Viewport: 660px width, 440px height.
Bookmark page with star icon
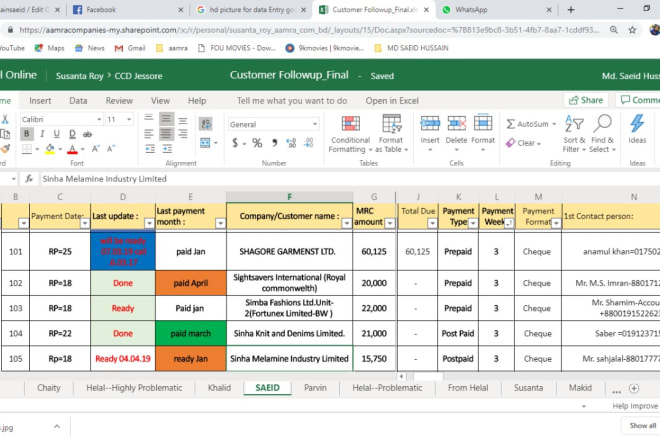[632, 30]
